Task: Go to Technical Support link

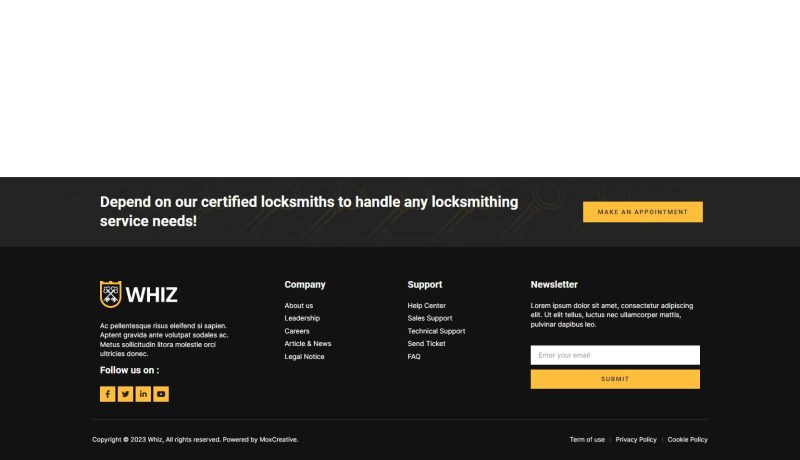Action: coord(436,331)
